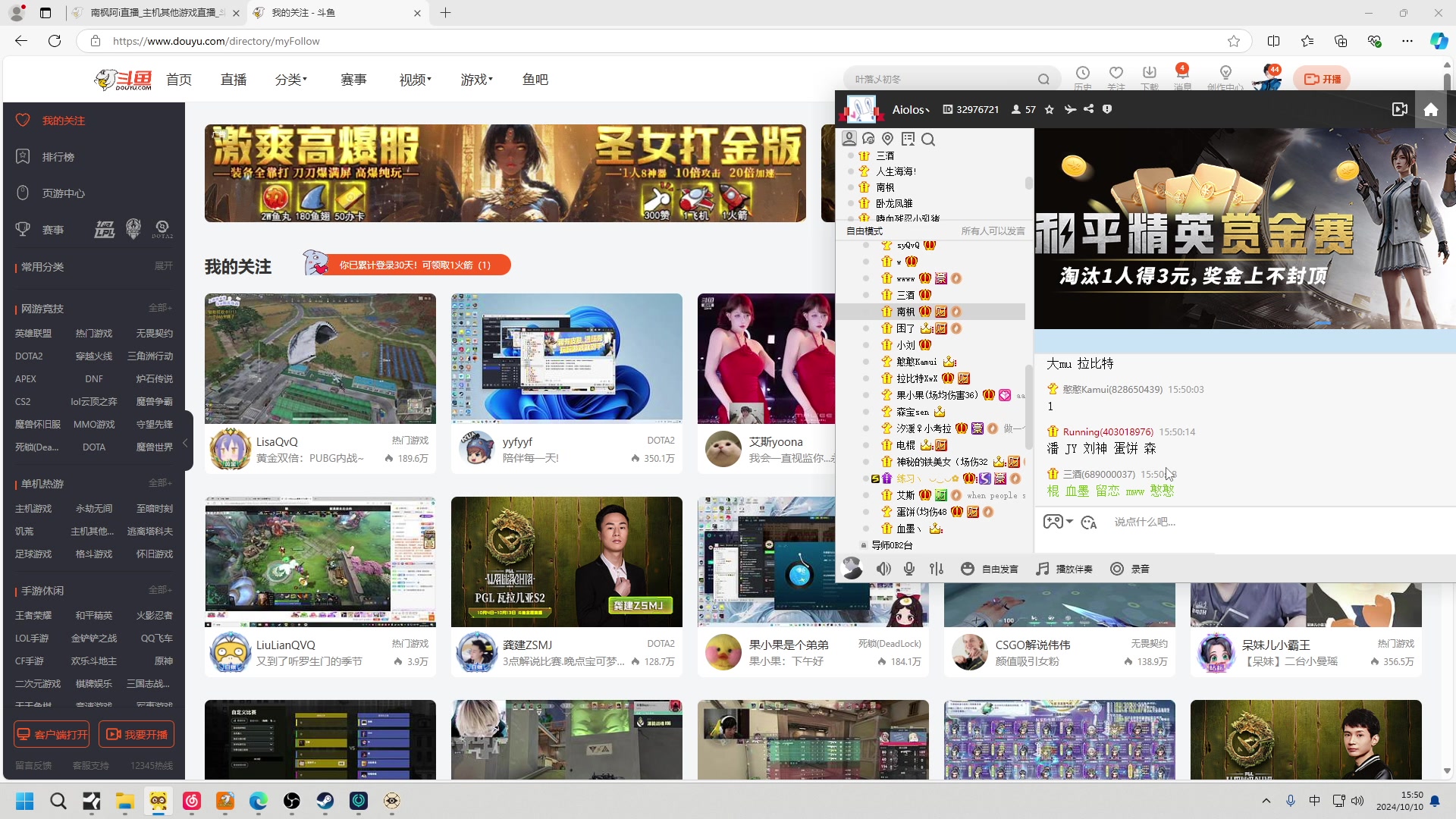1456x819 pixels.
Task: Open 英雄联盟 category link
Action: click(x=33, y=334)
